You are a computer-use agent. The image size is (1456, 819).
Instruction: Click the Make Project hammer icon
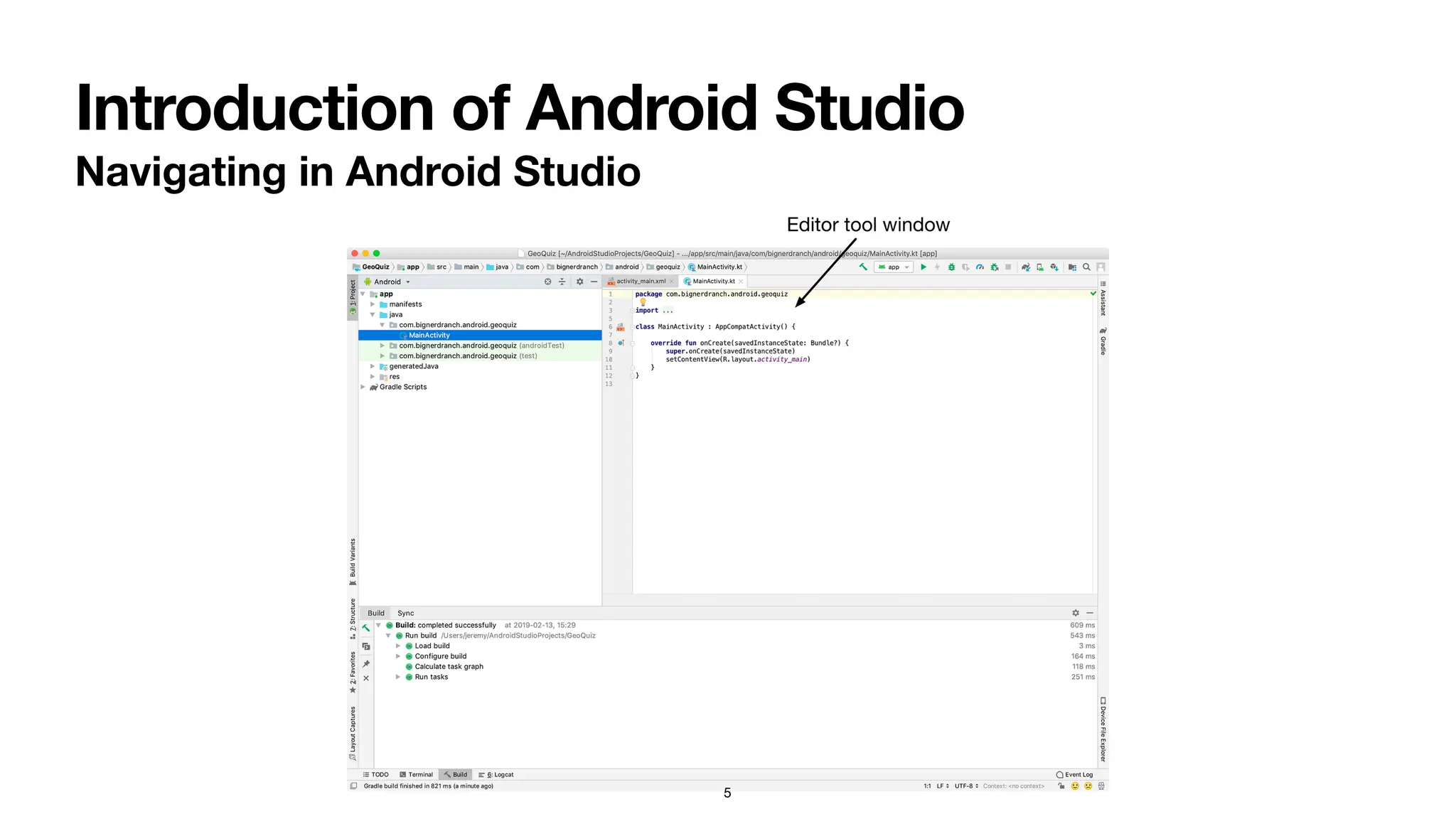(x=862, y=267)
